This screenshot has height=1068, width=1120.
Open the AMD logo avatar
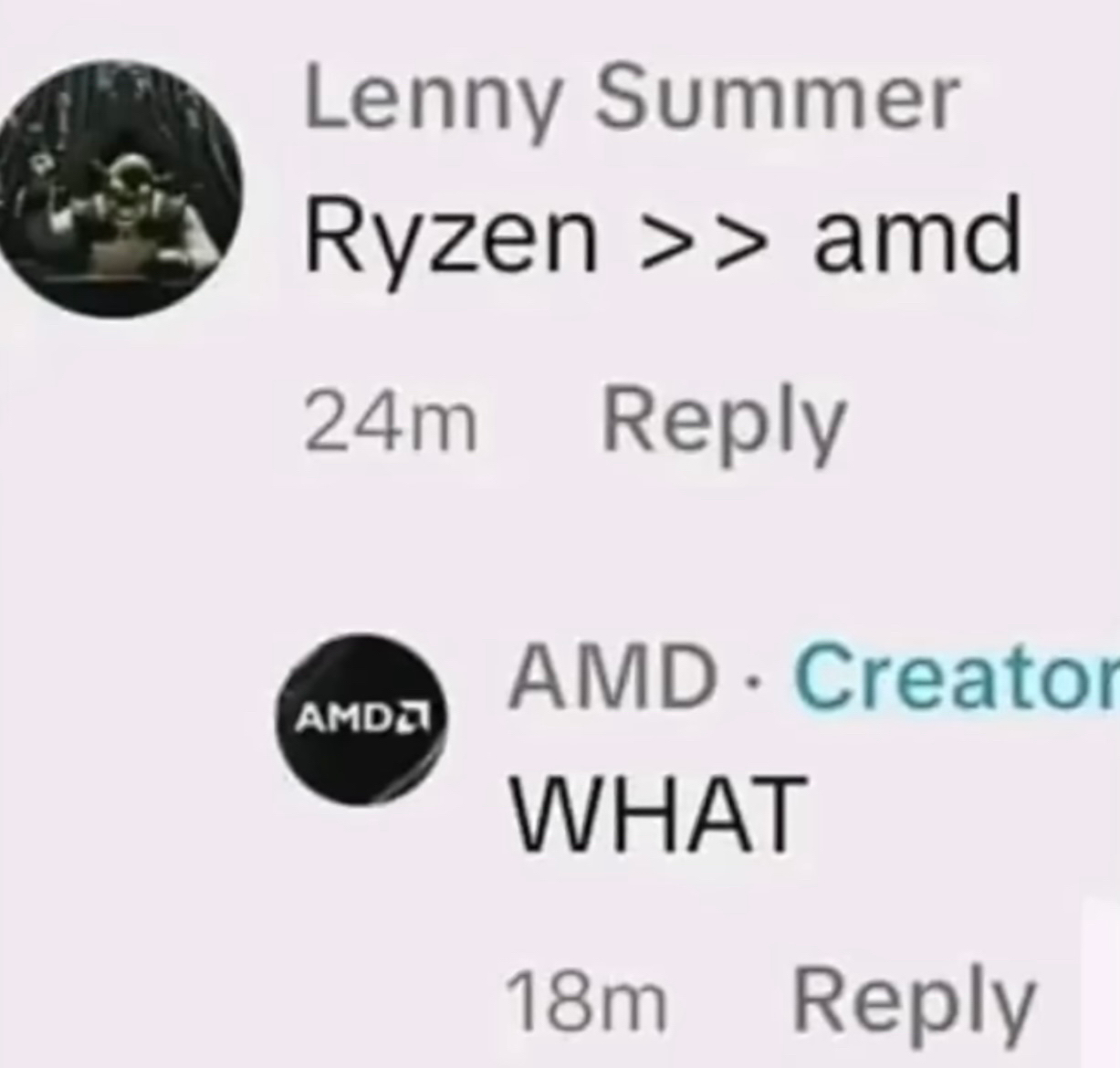click(x=366, y=720)
